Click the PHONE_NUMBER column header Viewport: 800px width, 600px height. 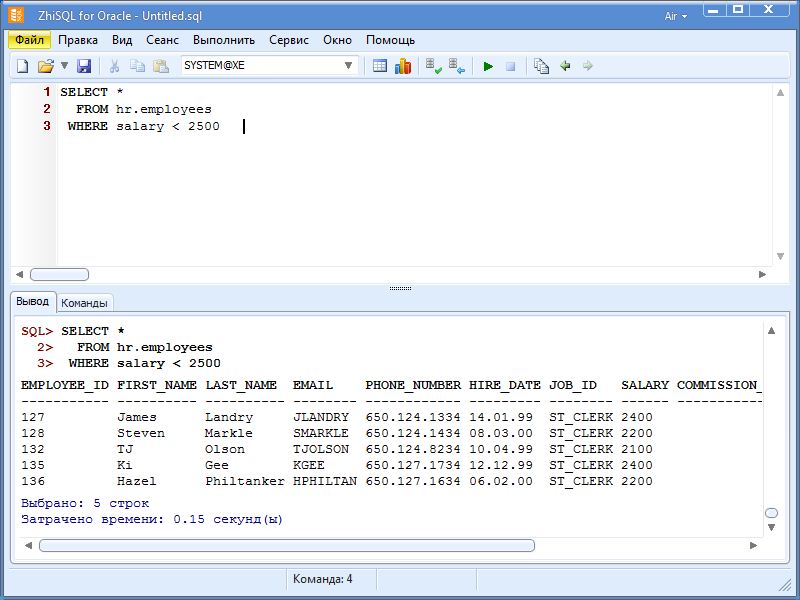tap(413, 385)
